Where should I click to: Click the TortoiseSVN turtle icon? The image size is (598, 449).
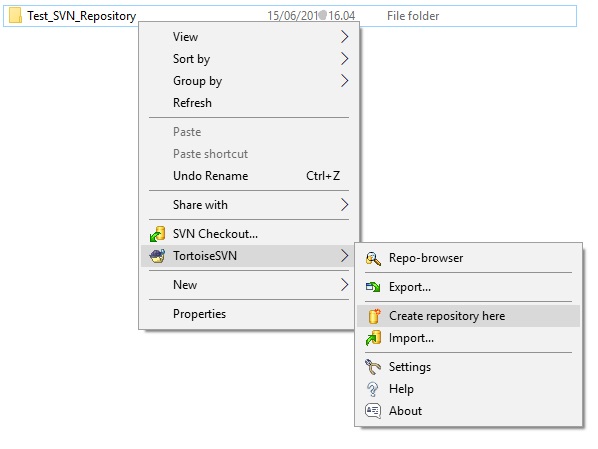(x=157, y=256)
